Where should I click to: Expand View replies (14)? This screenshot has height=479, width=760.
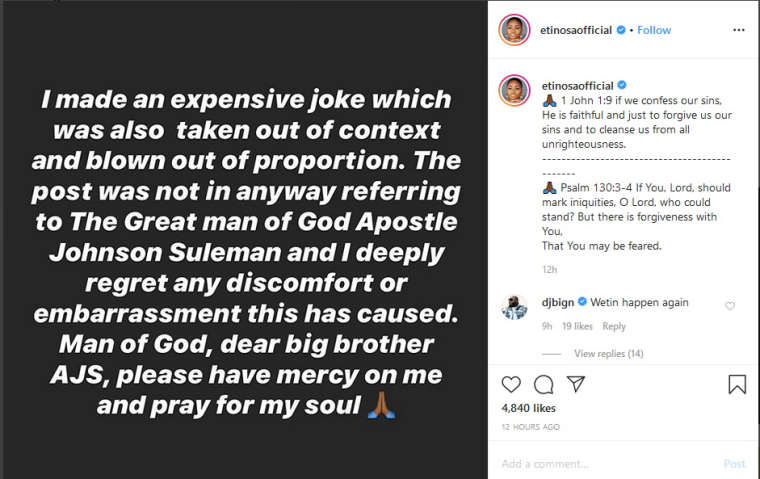tap(608, 354)
